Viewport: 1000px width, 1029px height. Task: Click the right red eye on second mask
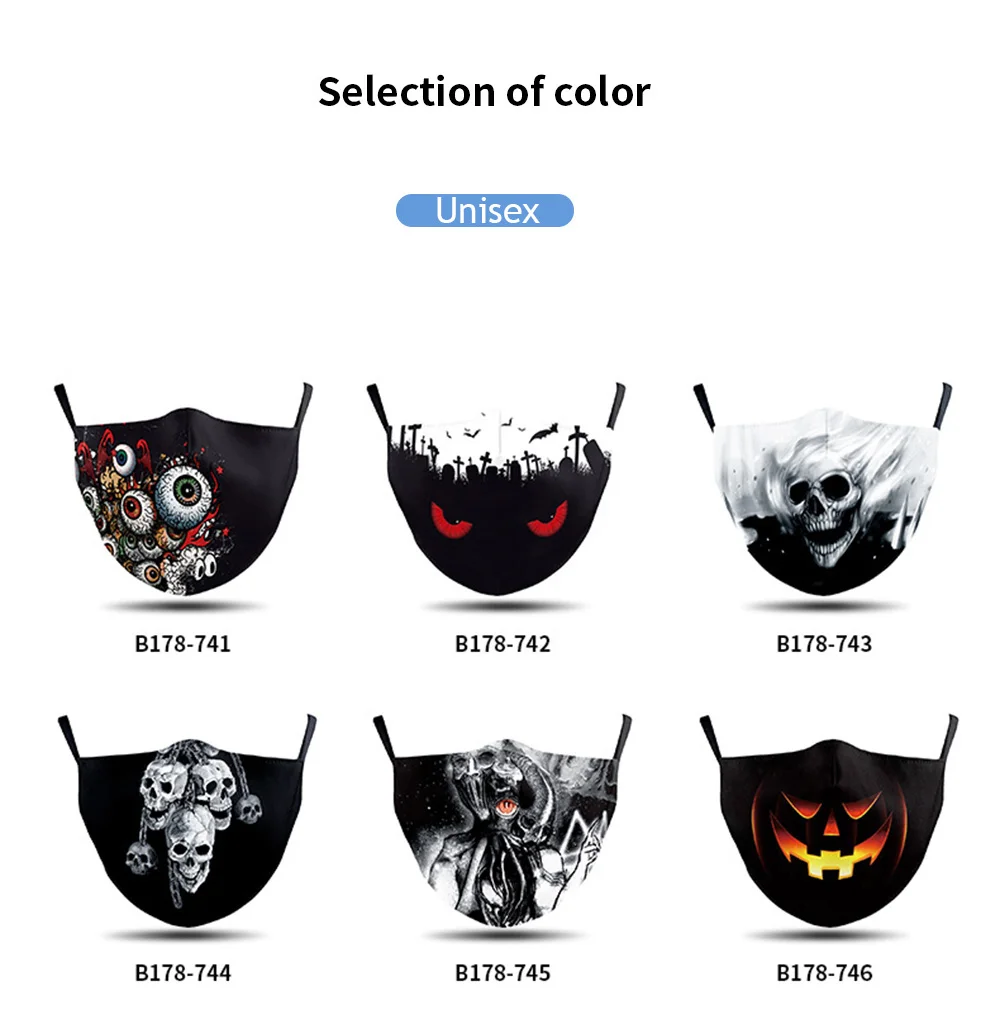(x=548, y=518)
